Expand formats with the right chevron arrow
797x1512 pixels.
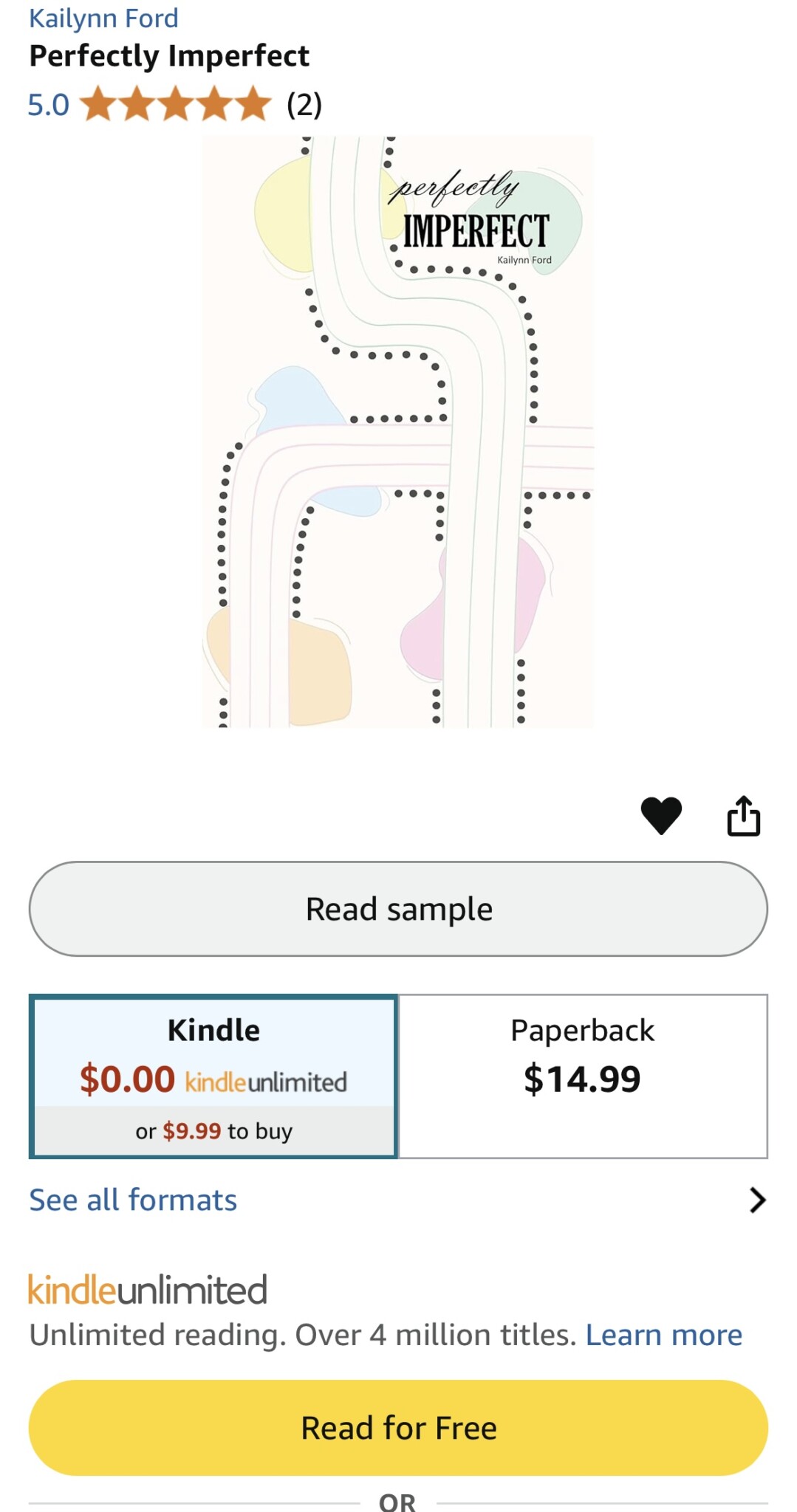[757, 1200]
